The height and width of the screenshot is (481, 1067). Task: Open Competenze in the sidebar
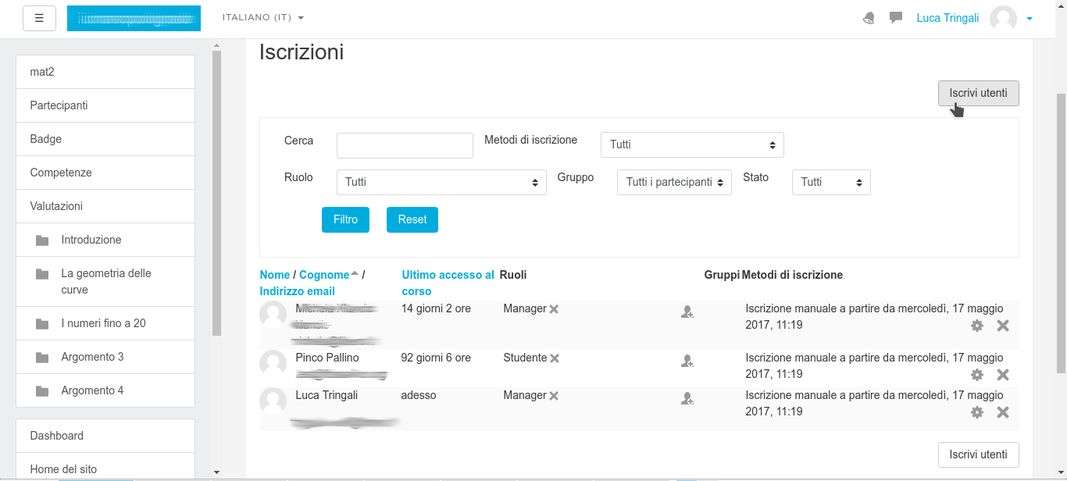(x=105, y=173)
